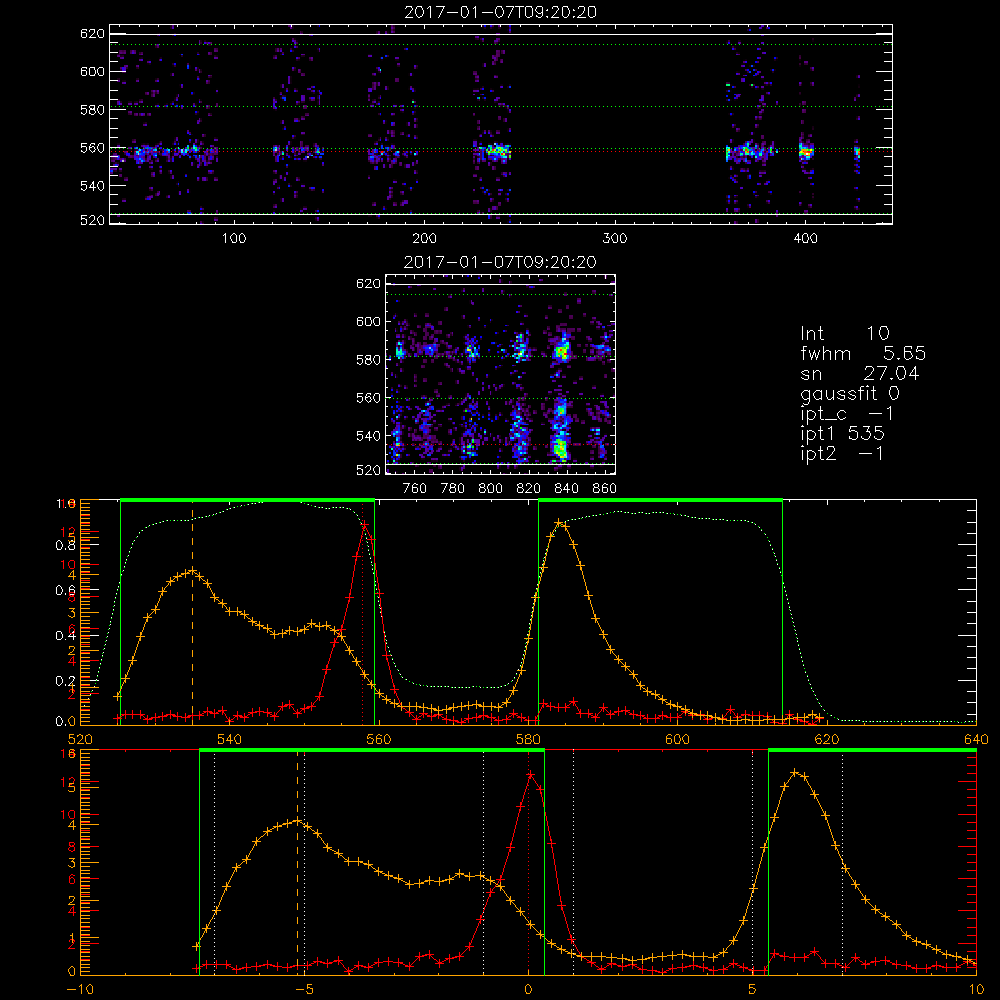Click x-axis label 840 of middle image
The image size is (1000, 1000).
(x=566, y=489)
